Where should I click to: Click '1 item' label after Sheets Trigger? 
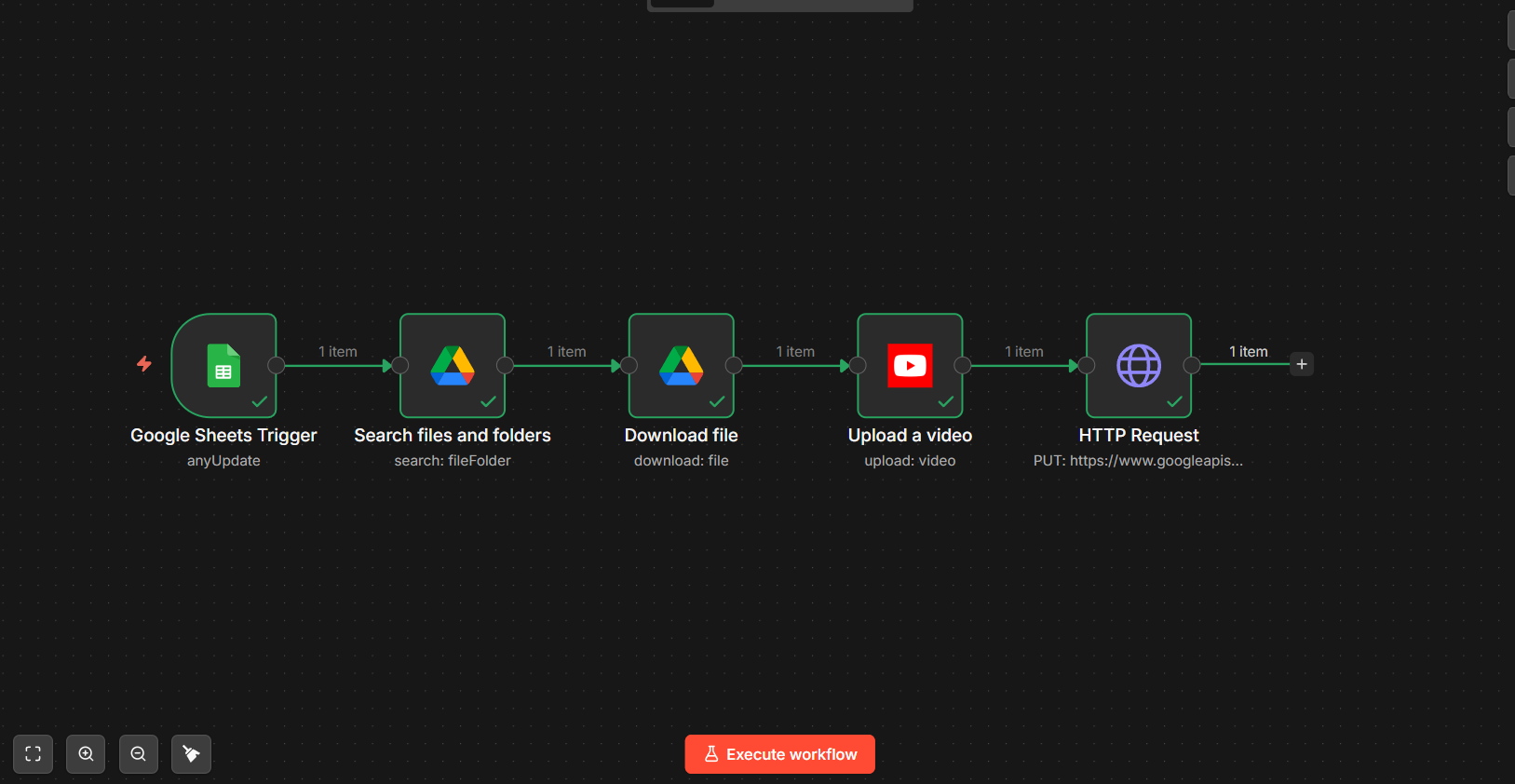(x=338, y=352)
